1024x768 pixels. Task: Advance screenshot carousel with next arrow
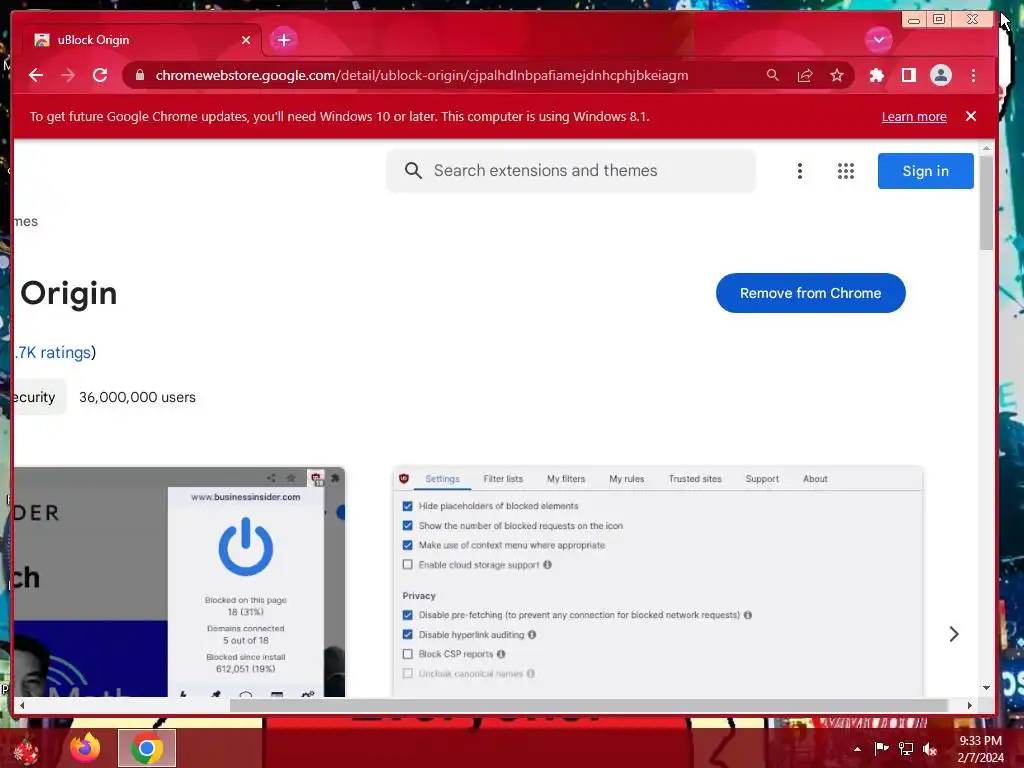(x=953, y=634)
